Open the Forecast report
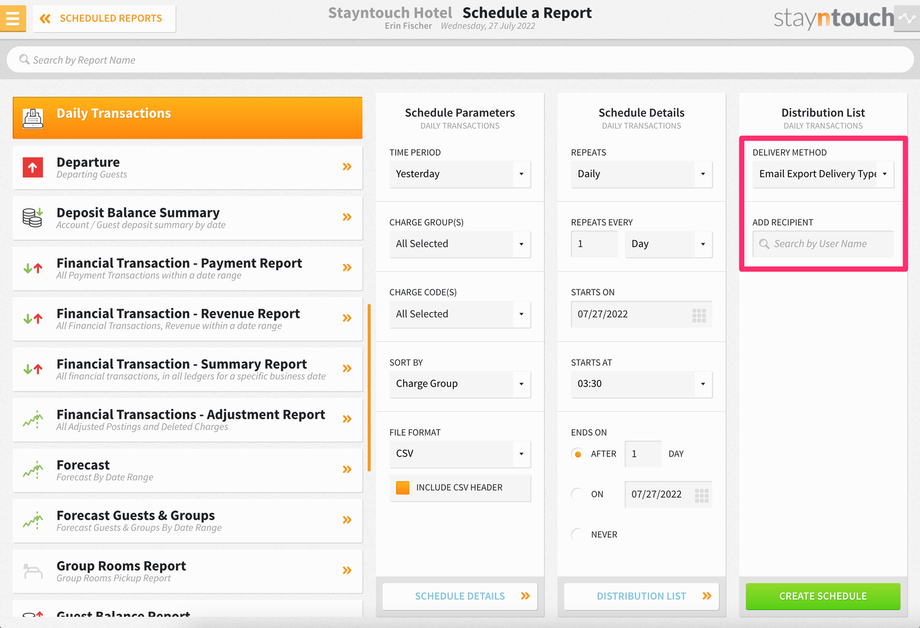 coord(187,471)
